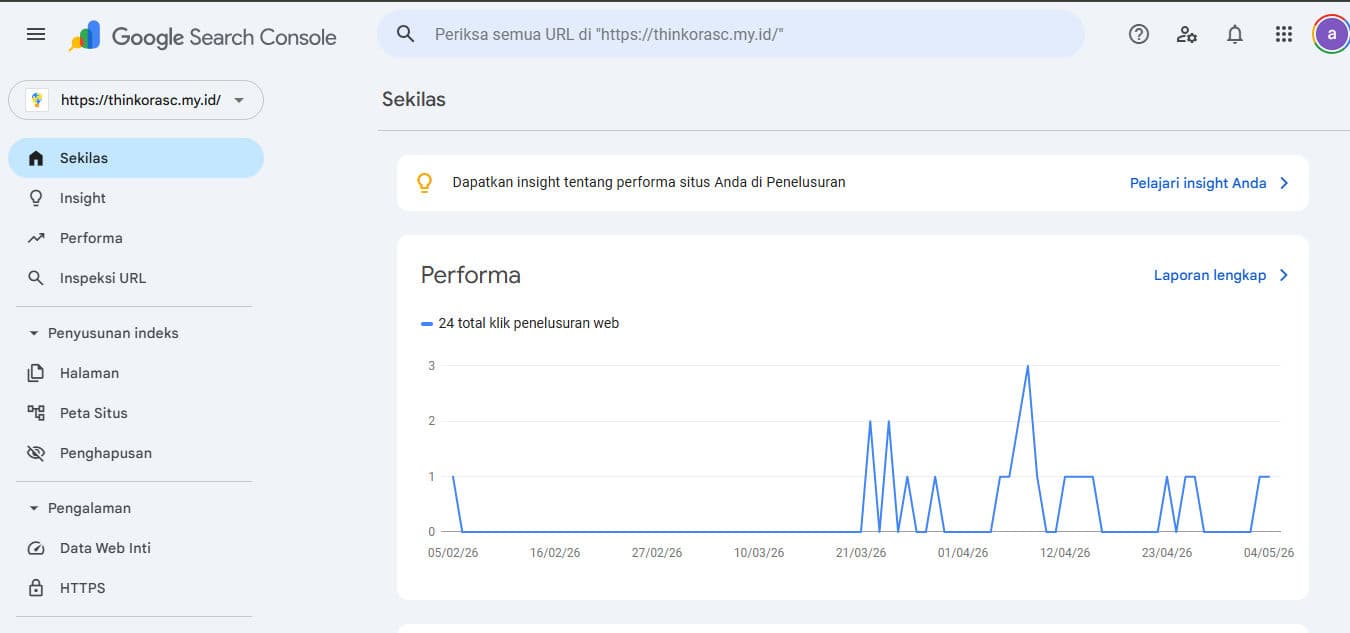Open Insight from the sidebar
This screenshot has width=1350, height=633.
point(136,198)
